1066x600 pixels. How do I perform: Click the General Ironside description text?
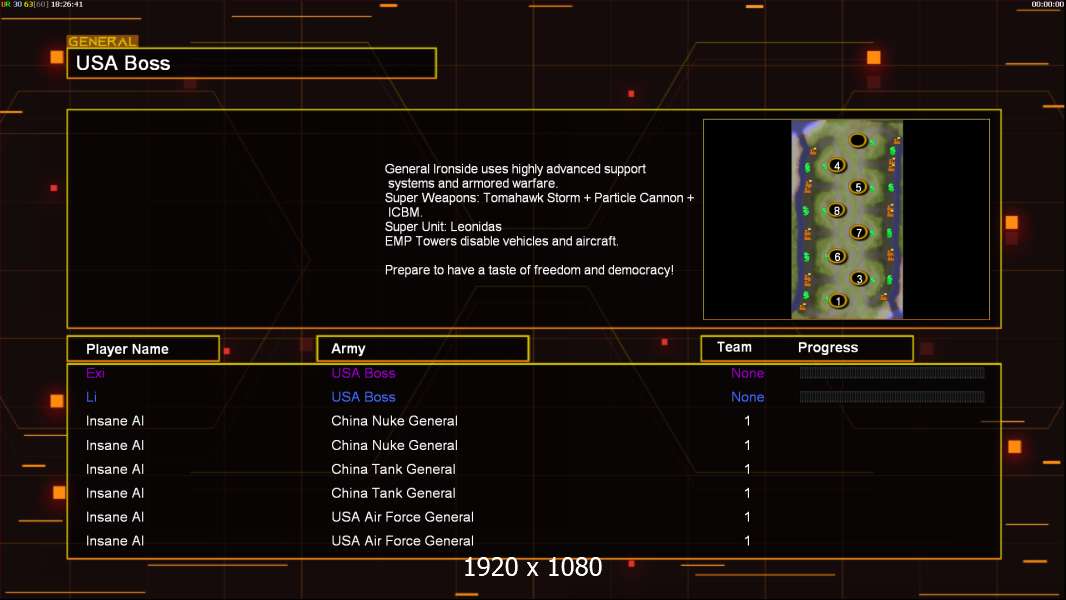[539, 219]
